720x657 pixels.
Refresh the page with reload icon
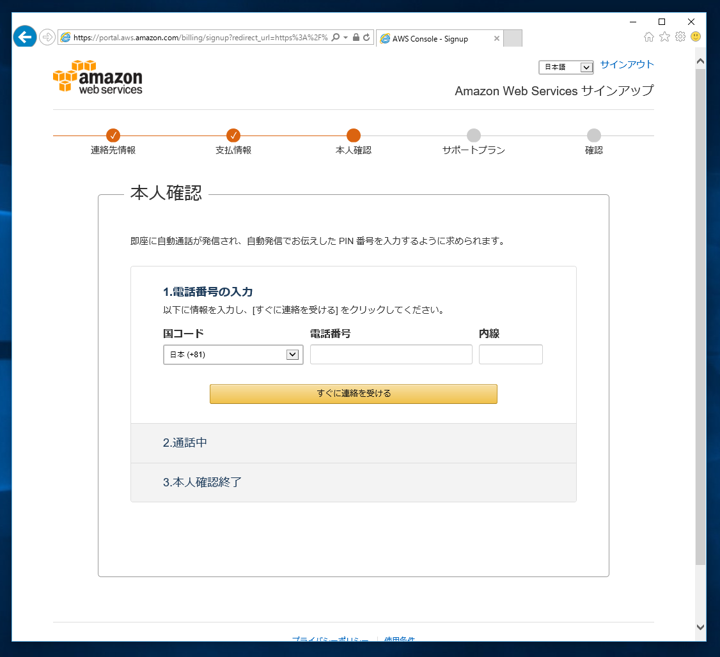[366, 37]
